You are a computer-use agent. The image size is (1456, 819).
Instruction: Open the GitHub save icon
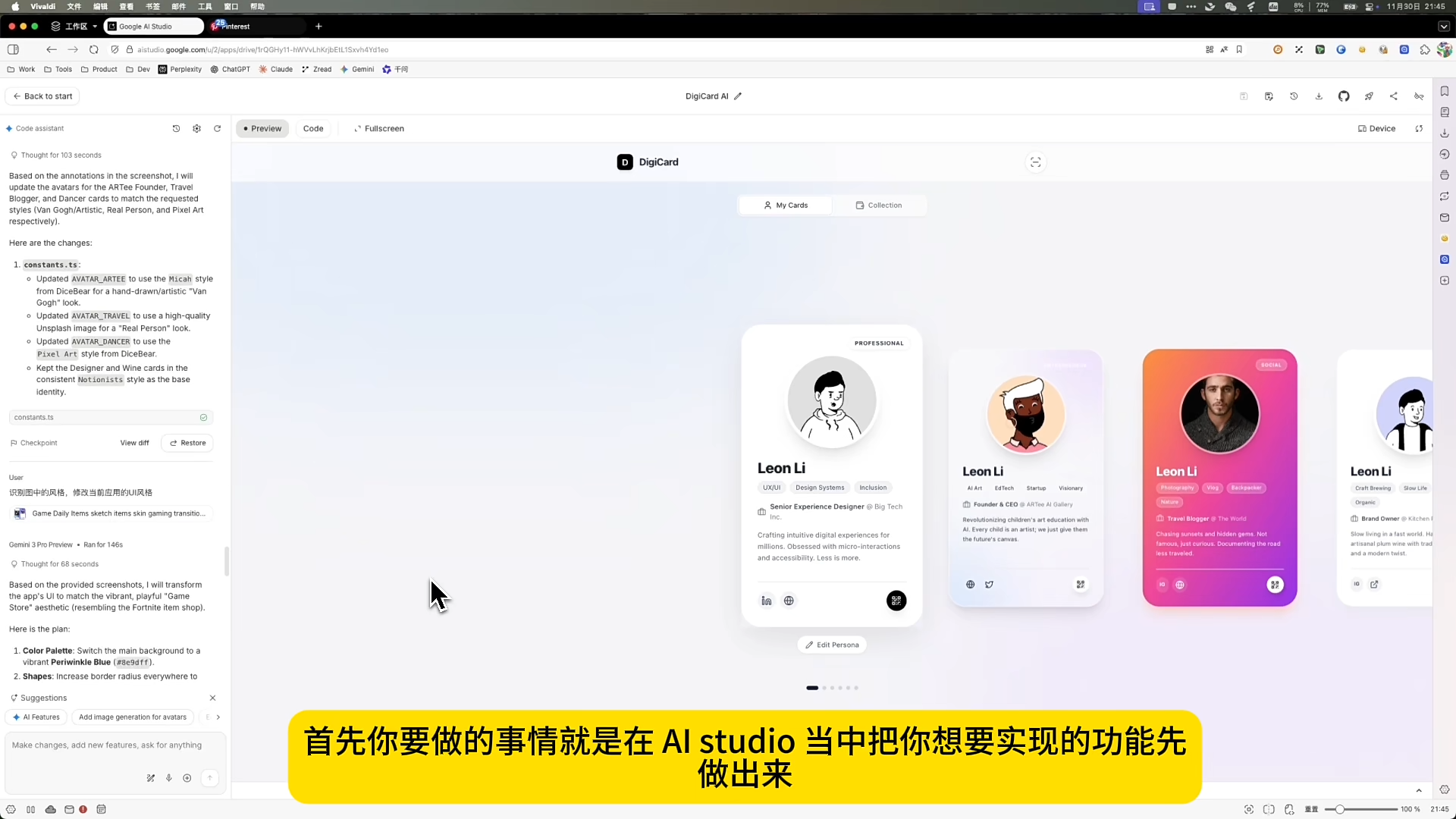click(1343, 96)
